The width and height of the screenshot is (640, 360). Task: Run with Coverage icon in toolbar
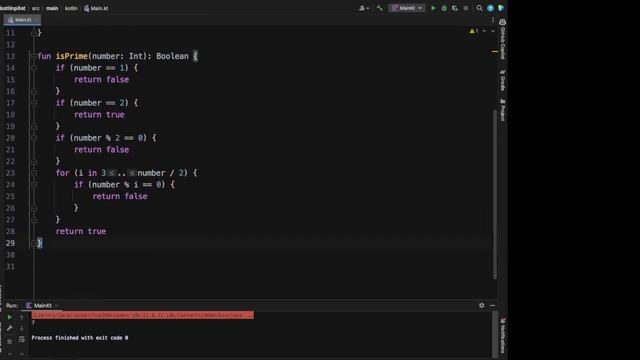click(455, 8)
